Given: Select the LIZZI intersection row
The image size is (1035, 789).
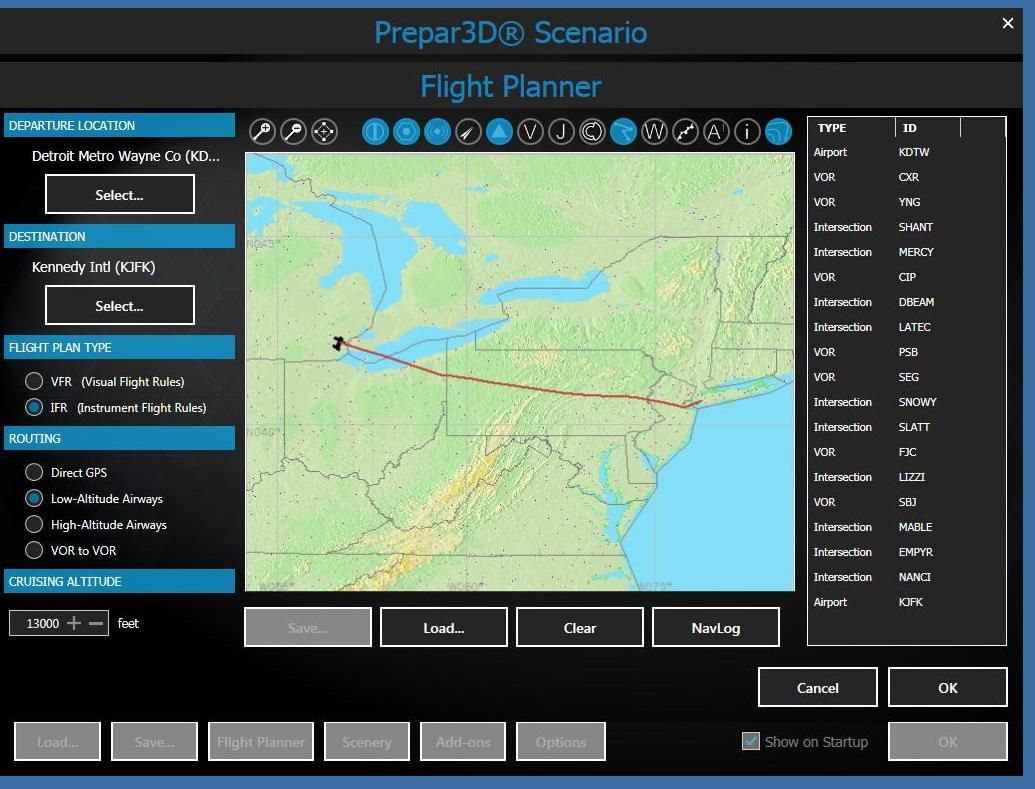Looking at the screenshot, I should (x=906, y=477).
